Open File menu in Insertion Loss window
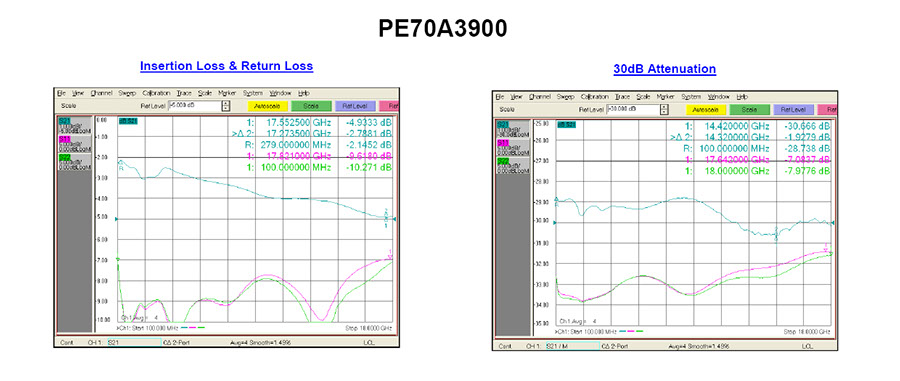Screen dimensions: 900x381 61,93
